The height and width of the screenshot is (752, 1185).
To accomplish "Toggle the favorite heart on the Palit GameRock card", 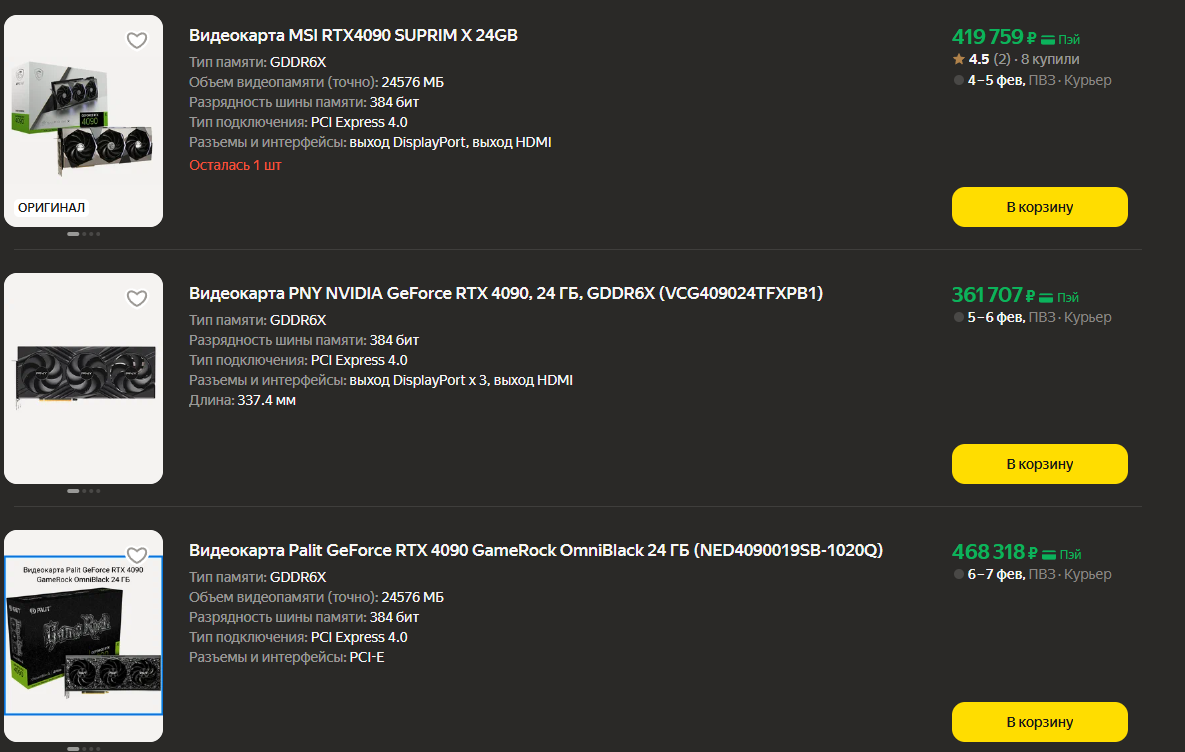I will [x=137, y=554].
